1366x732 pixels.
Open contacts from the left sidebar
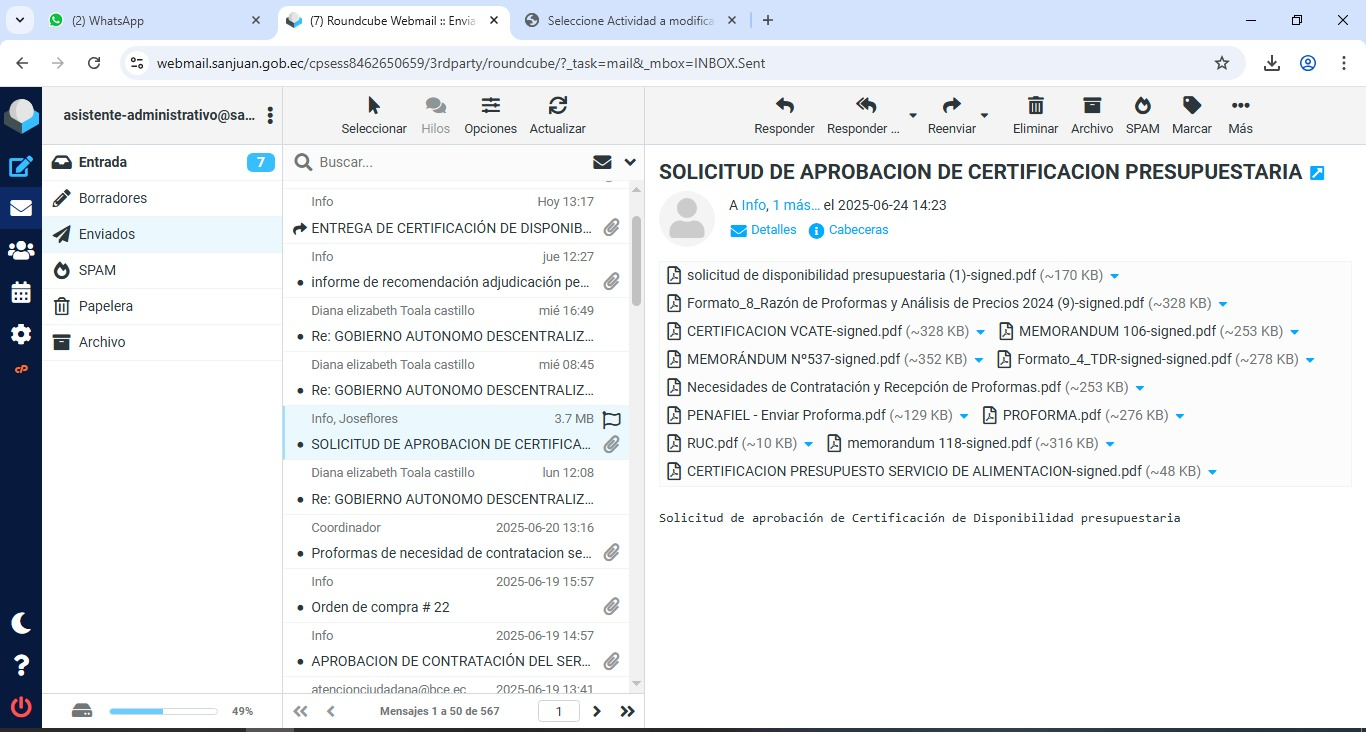click(20, 251)
